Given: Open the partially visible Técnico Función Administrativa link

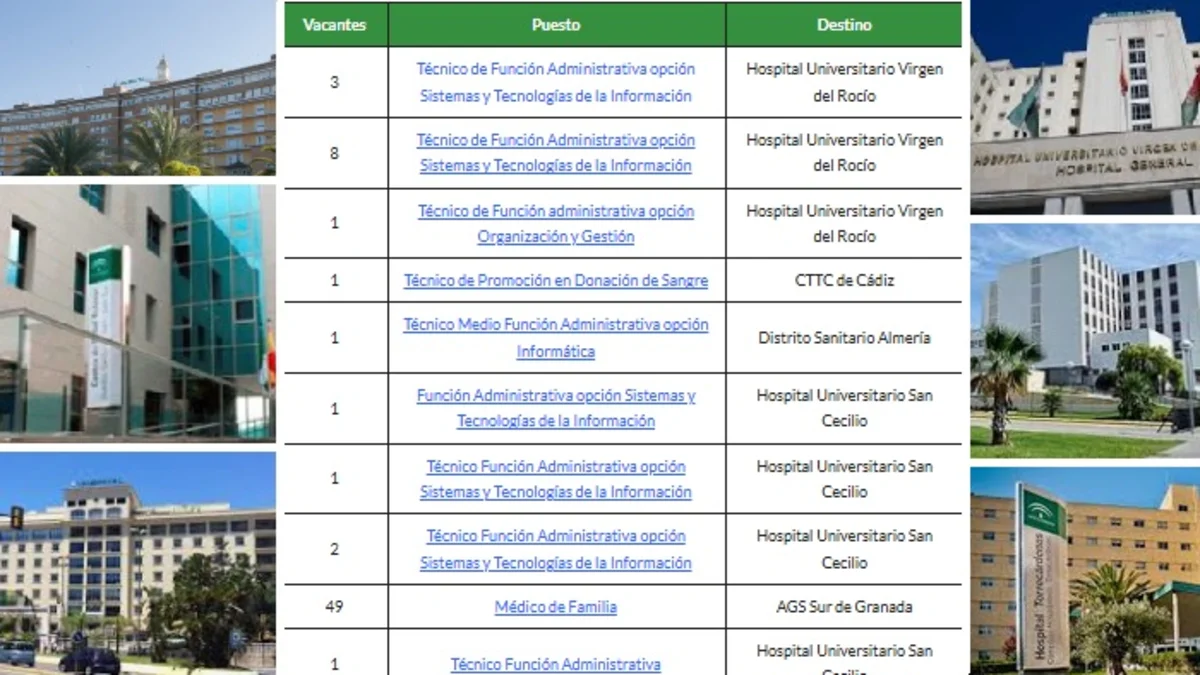Looking at the screenshot, I should click(555, 664).
